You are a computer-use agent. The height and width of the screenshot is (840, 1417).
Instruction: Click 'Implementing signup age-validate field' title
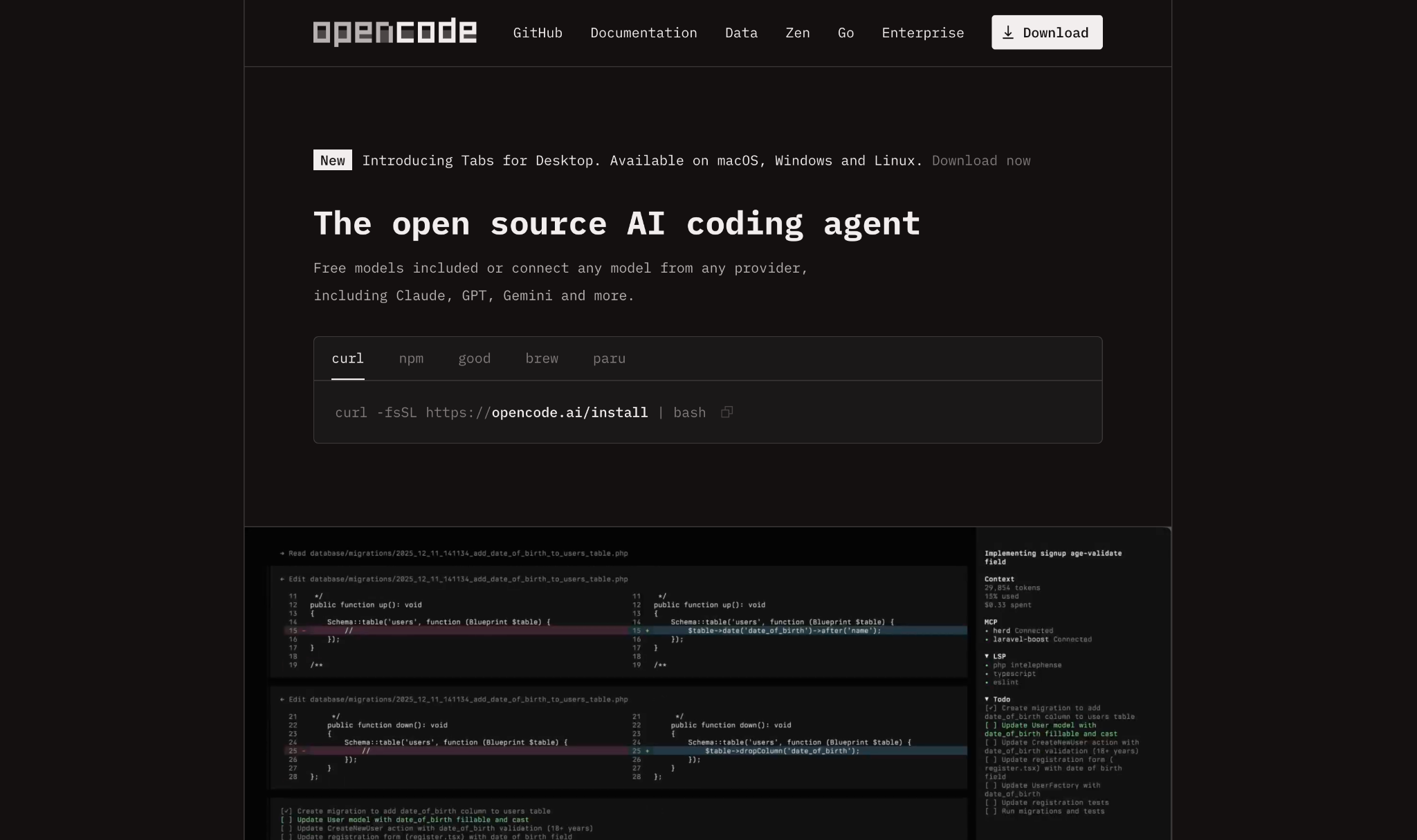tap(1053, 557)
